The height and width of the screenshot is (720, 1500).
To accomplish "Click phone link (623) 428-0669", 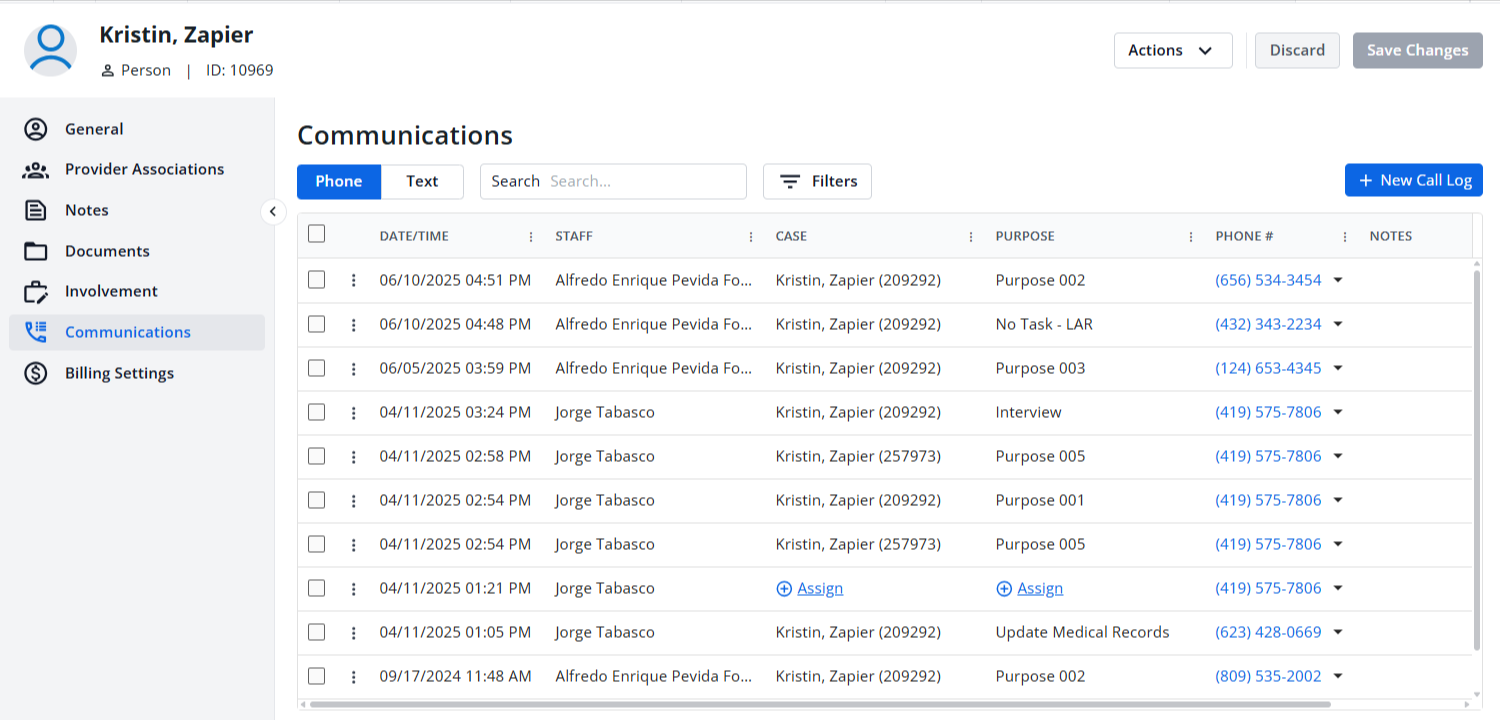I will click(1268, 632).
